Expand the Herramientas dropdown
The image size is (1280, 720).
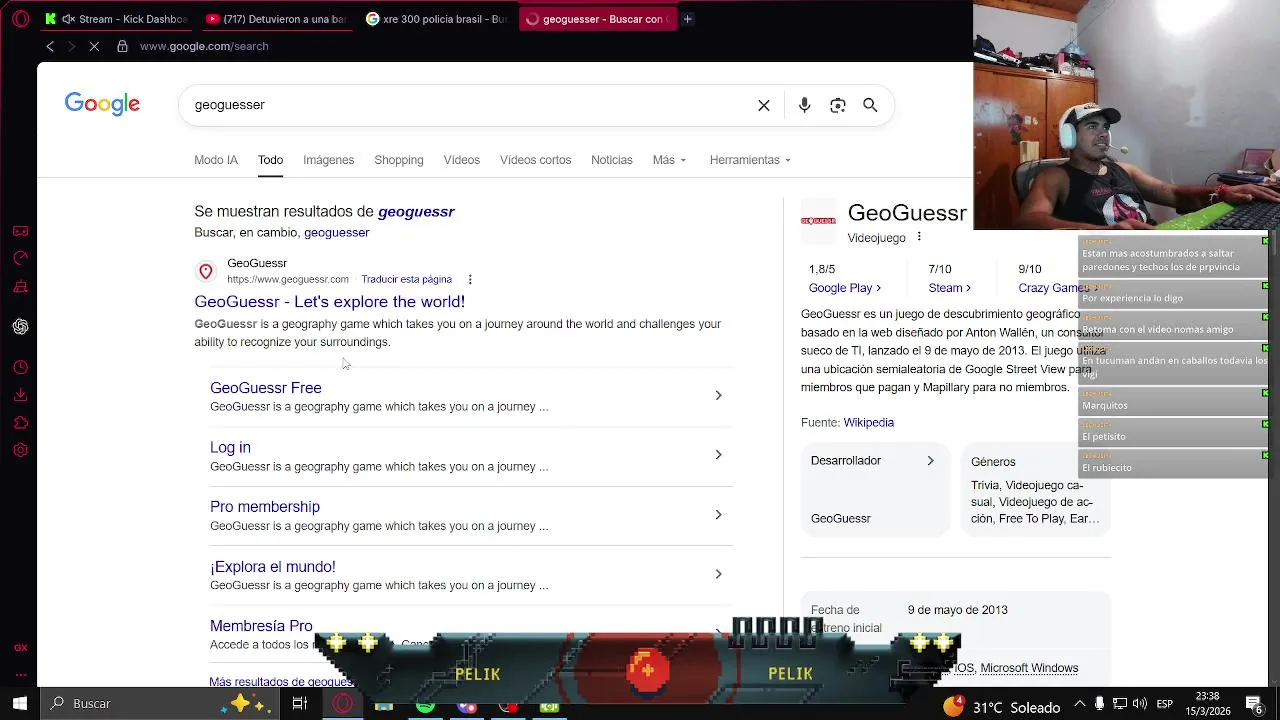click(750, 160)
